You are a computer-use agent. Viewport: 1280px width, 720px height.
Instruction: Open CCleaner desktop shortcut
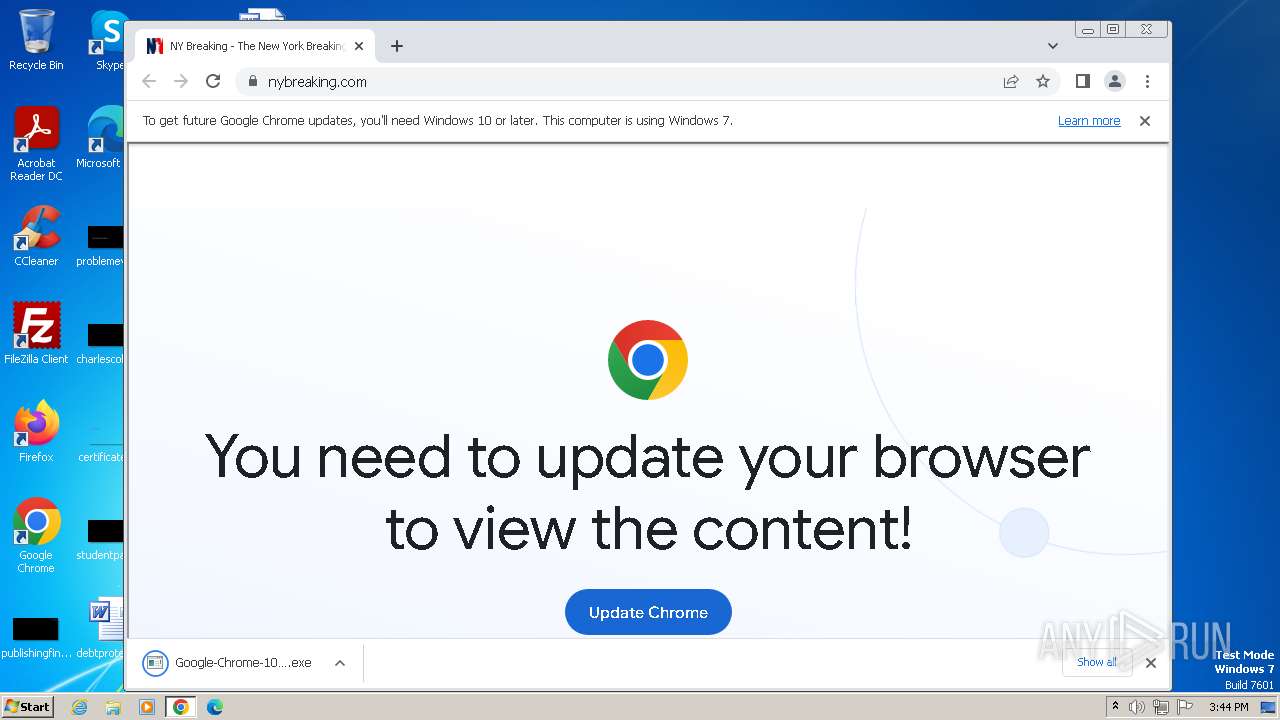click(x=36, y=236)
